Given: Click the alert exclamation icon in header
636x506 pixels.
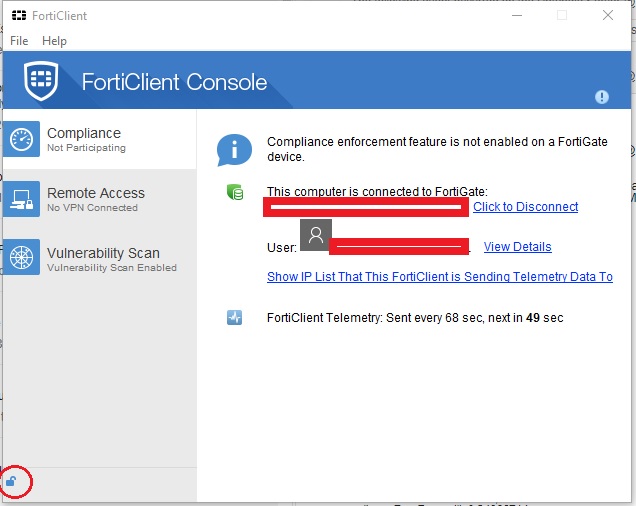Looking at the screenshot, I should (602, 97).
